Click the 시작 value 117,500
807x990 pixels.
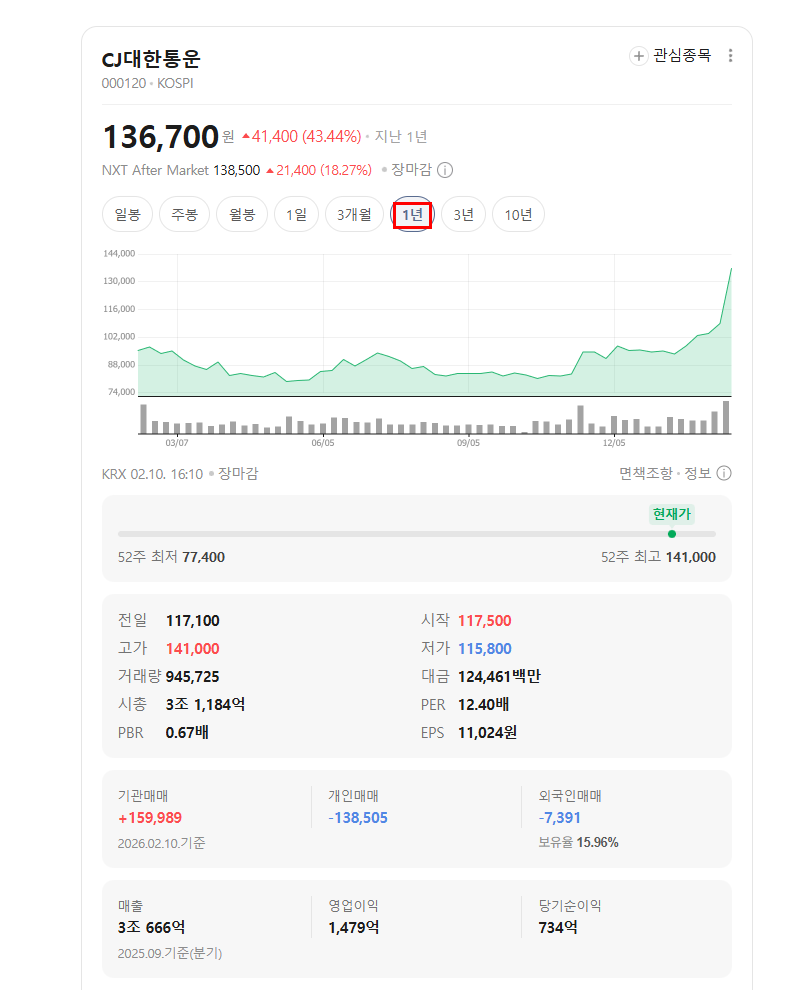click(484, 621)
